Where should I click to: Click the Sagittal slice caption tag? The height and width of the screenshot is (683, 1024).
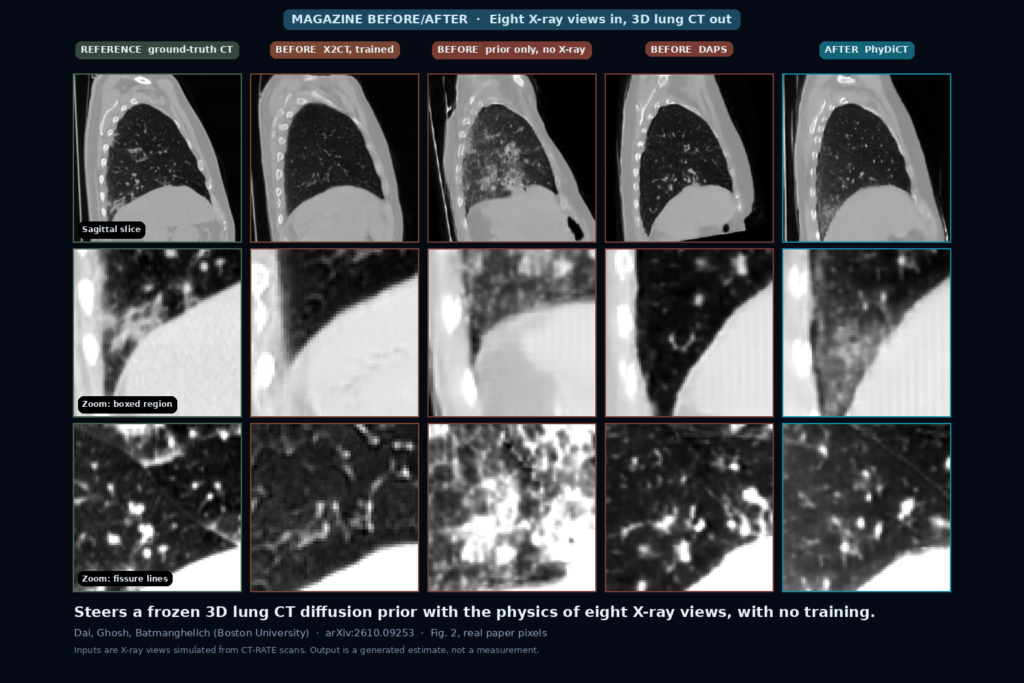coord(111,229)
